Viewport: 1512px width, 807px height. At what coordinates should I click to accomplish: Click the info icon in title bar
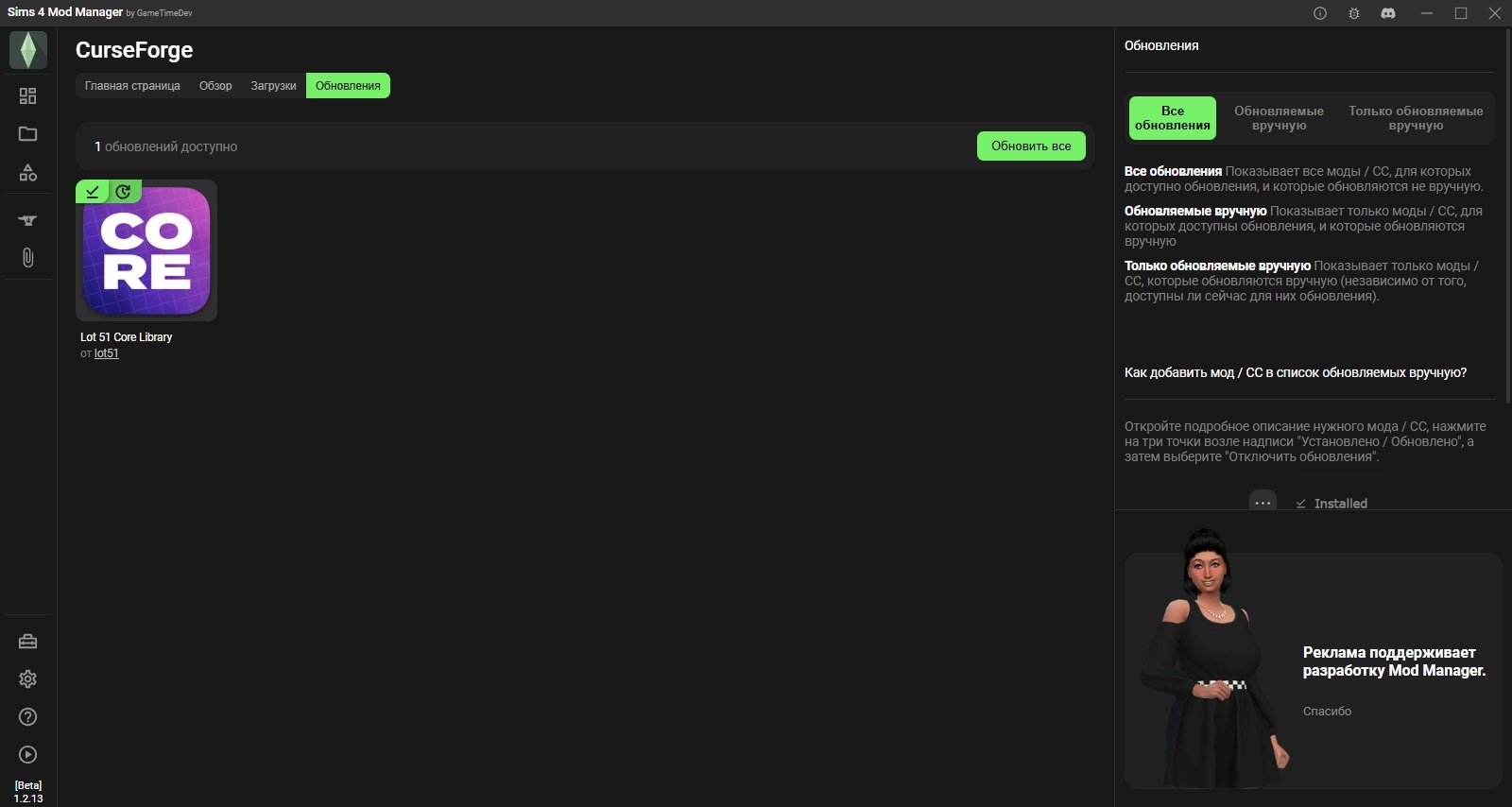point(1320,13)
